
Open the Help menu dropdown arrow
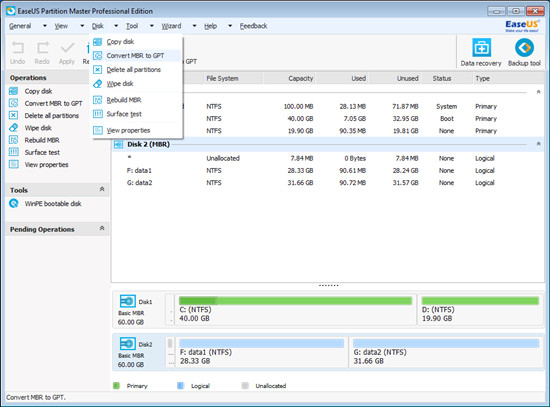(x=230, y=26)
